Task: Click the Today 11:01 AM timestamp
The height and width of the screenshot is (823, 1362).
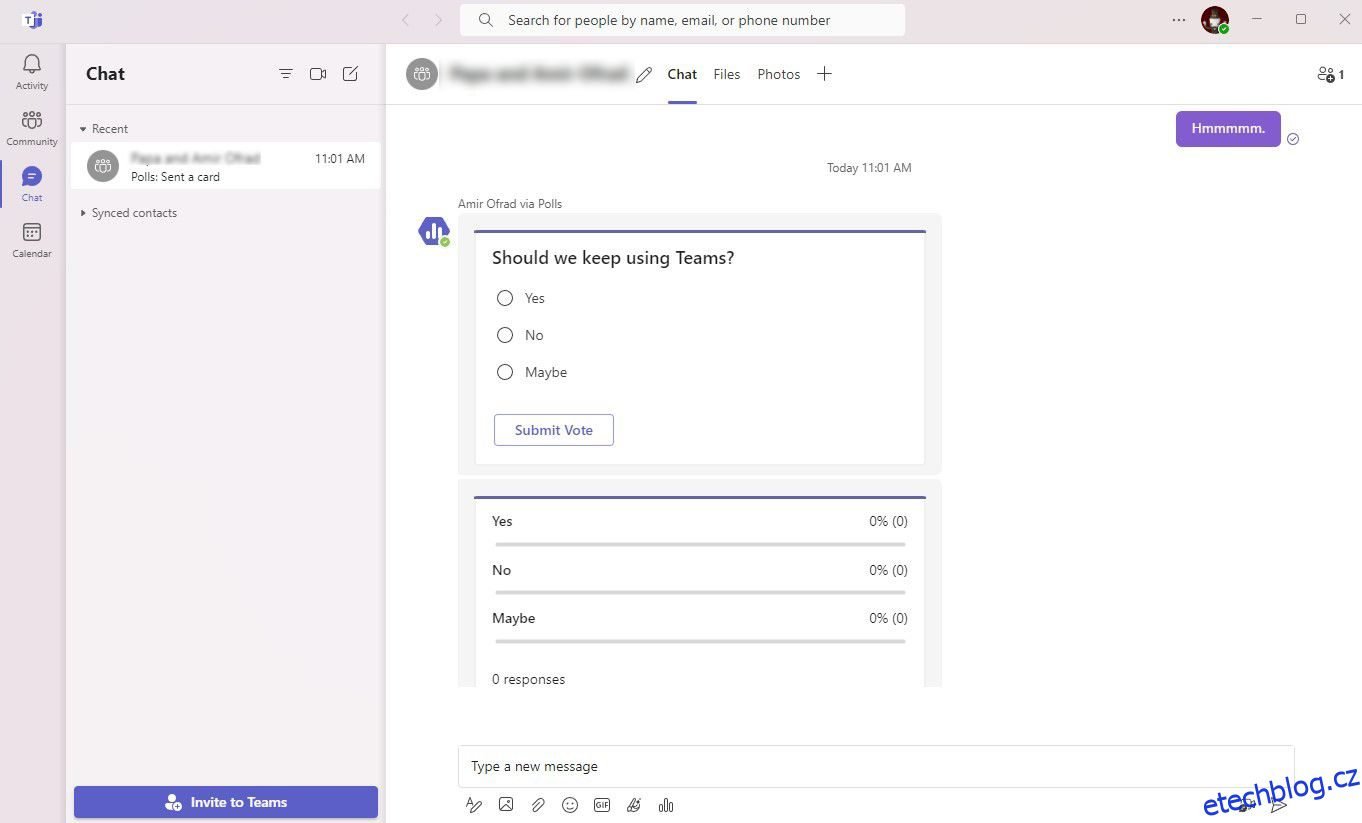Action: 869,168
